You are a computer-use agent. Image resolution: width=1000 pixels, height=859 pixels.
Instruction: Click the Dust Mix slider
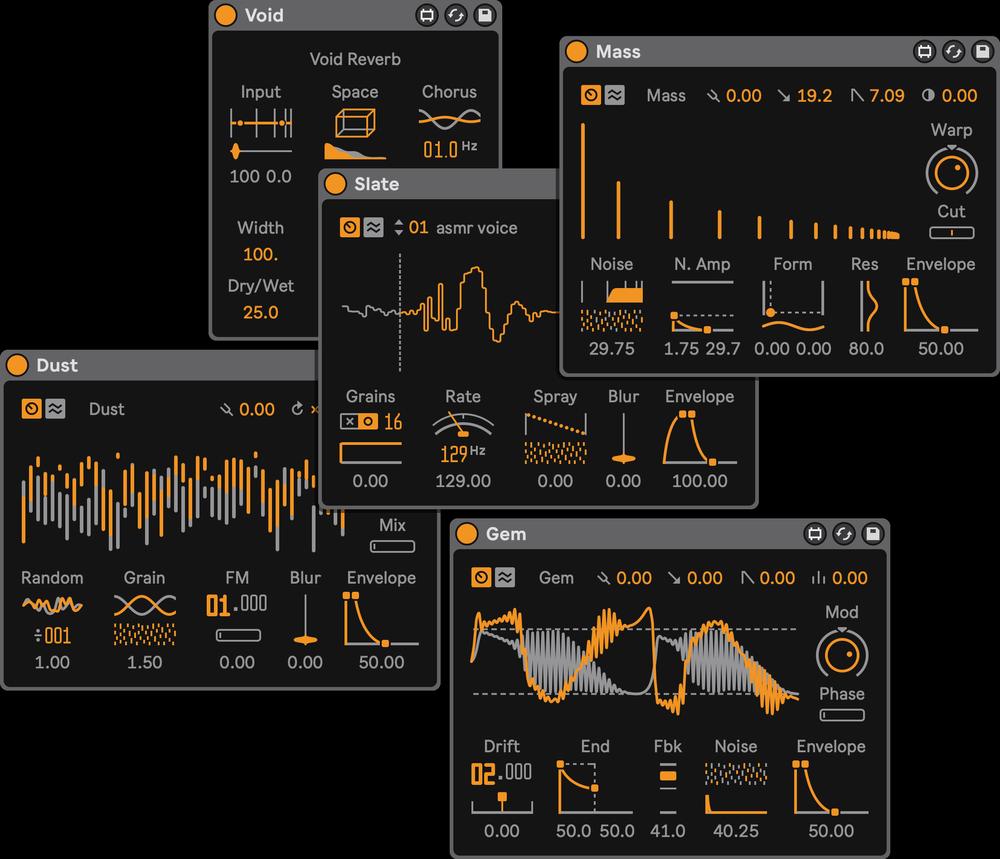[x=392, y=547]
